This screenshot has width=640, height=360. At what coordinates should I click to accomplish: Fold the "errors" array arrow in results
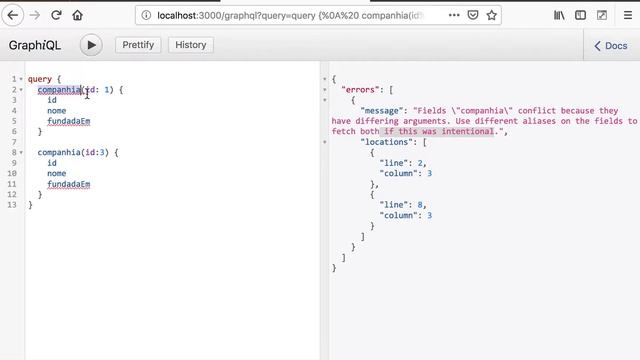coord(325,90)
